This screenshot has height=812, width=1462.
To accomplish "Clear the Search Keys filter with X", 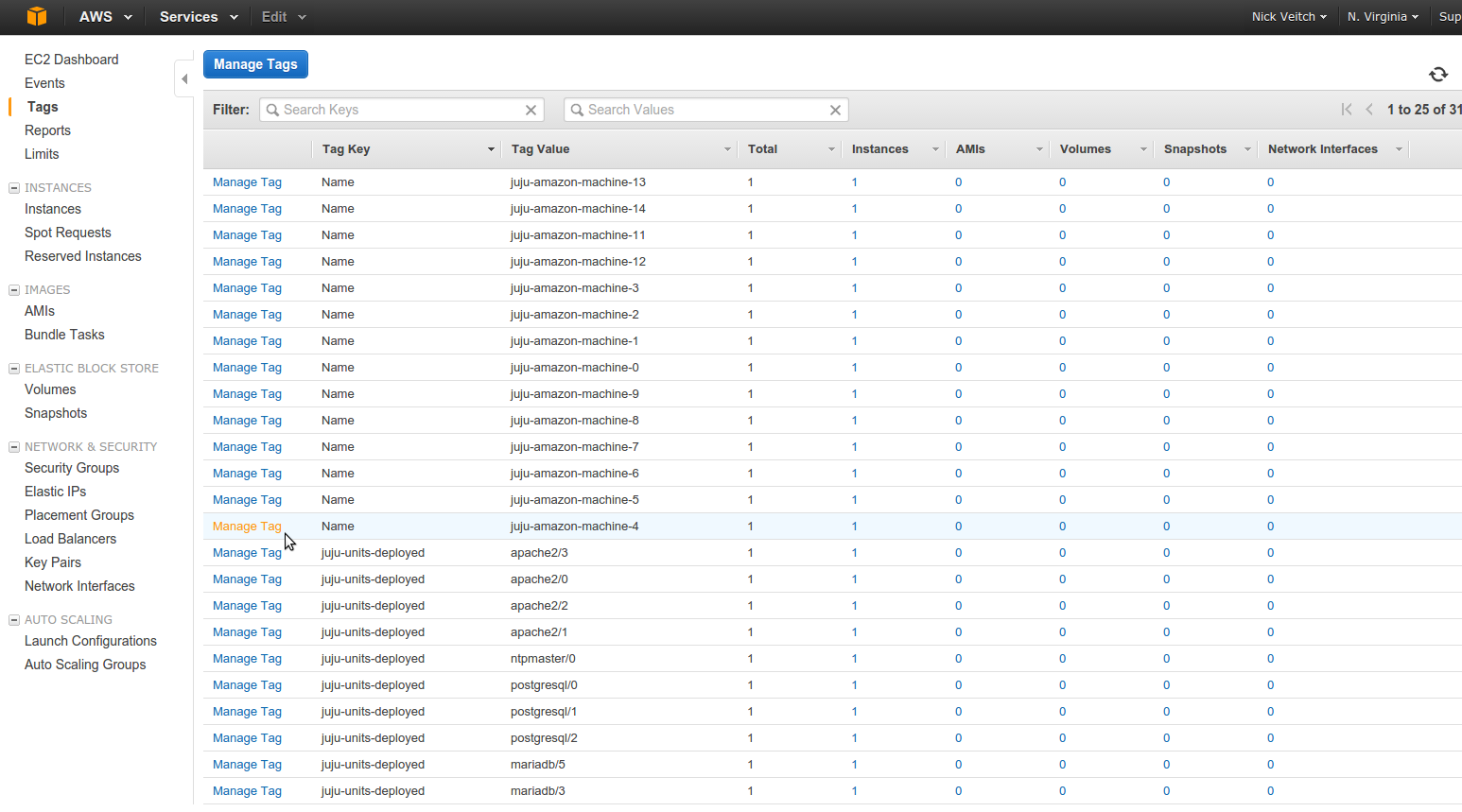I will pos(531,110).
